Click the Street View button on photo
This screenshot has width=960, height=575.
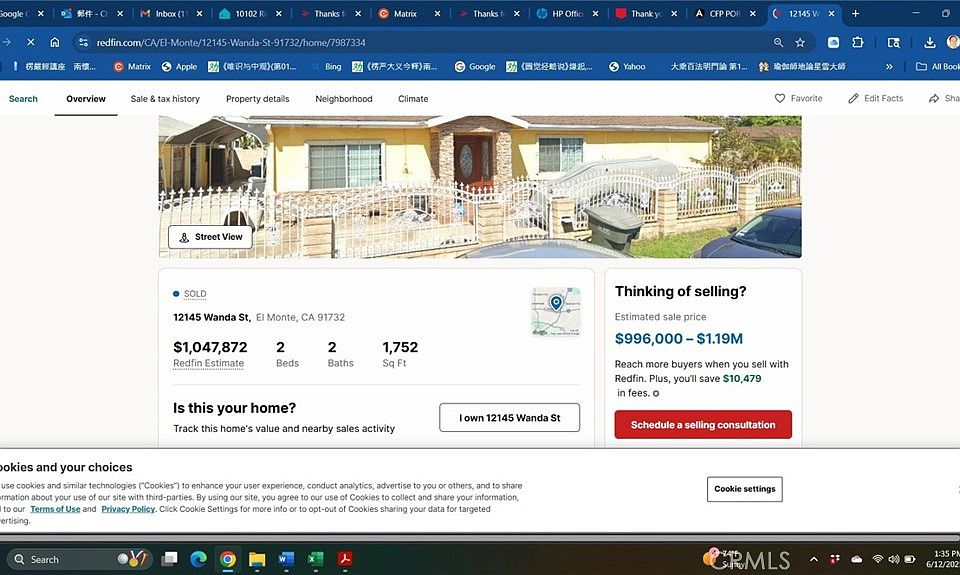(x=210, y=237)
